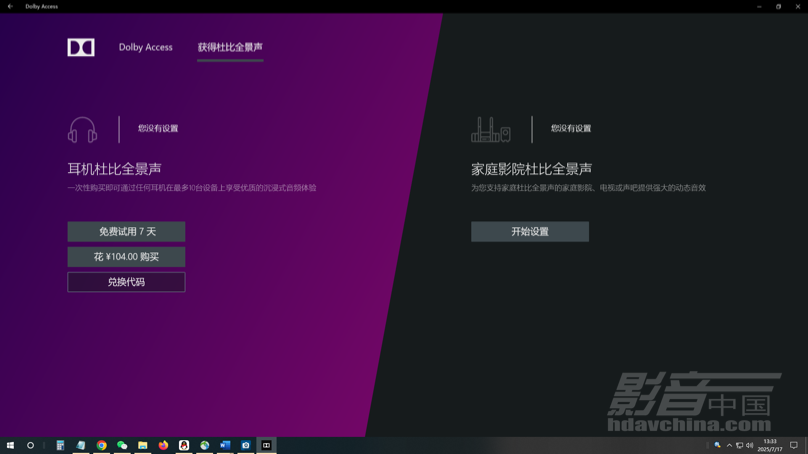Click 花 ¥104.00 购买 button
808x454 pixels.
126,257
